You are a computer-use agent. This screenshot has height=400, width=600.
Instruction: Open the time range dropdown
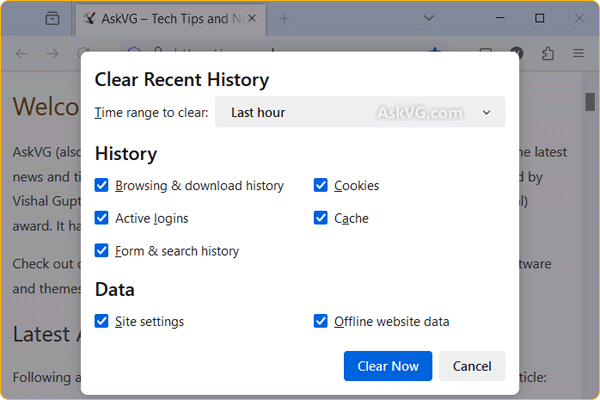pos(360,113)
